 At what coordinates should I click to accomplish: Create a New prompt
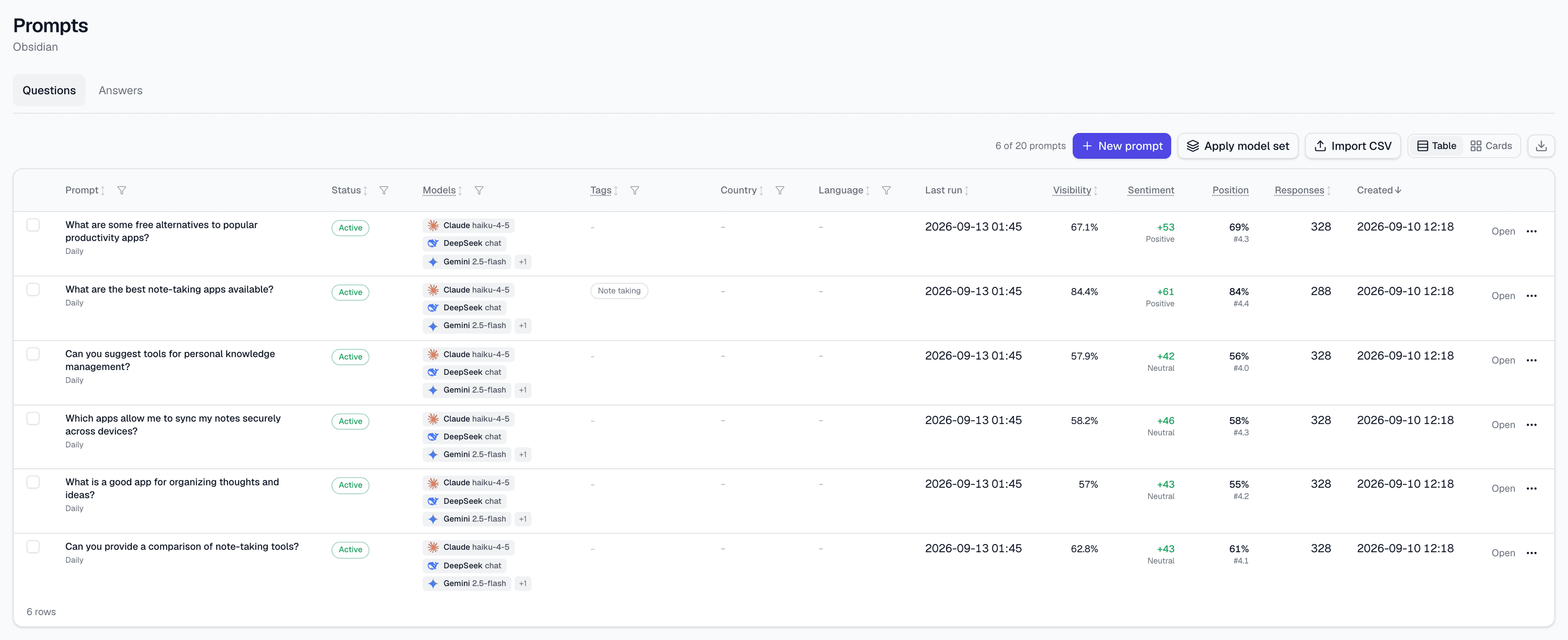(x=1121, y=146)
